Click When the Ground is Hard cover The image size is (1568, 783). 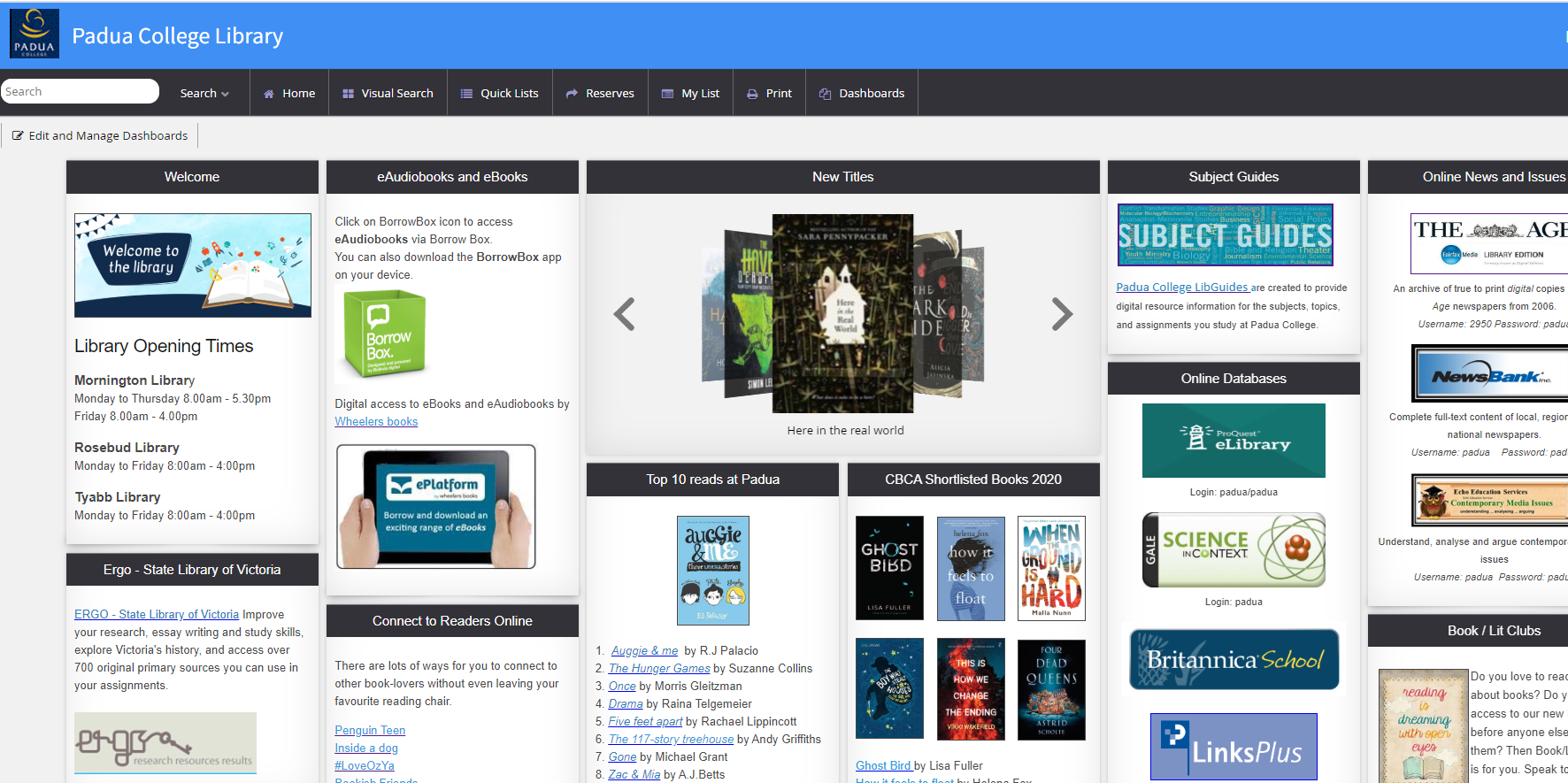(x=1051, y=568)
